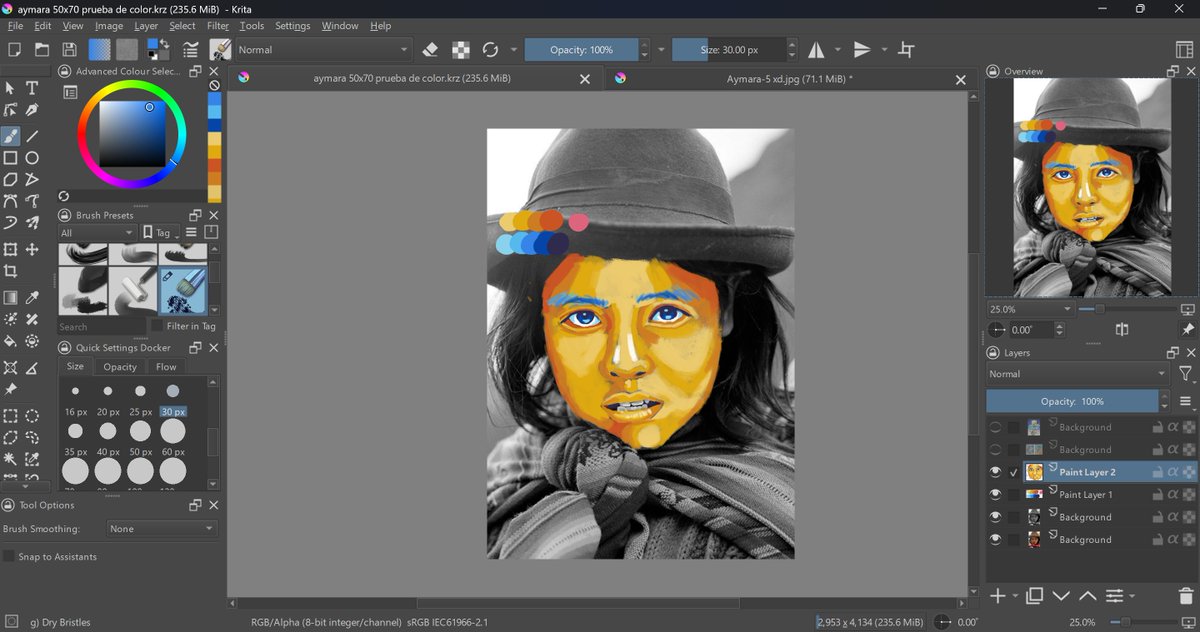Open the Settings menu

[293, 26]
